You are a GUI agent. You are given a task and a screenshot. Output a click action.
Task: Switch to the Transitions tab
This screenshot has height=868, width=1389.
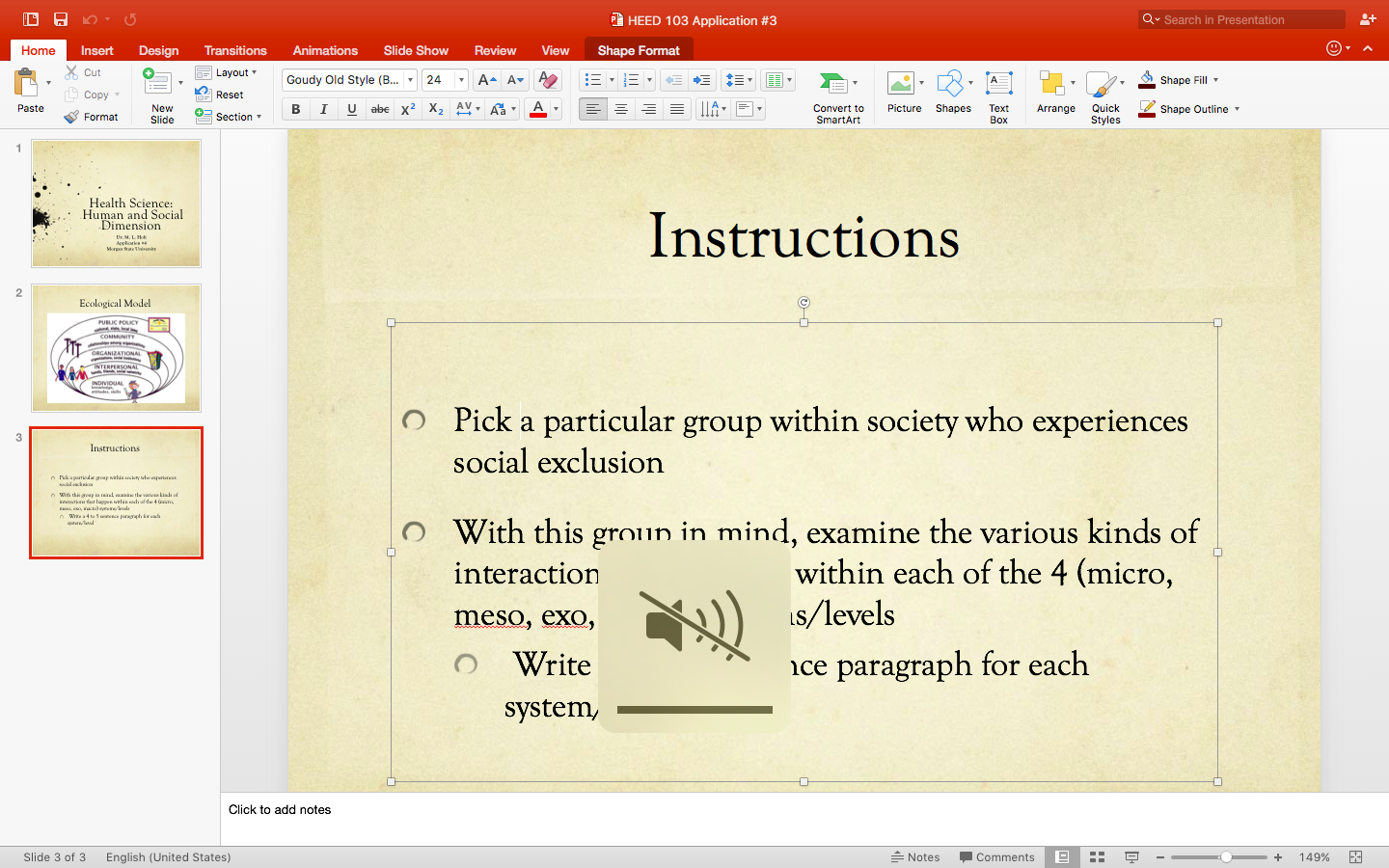(x=235, y=50)
